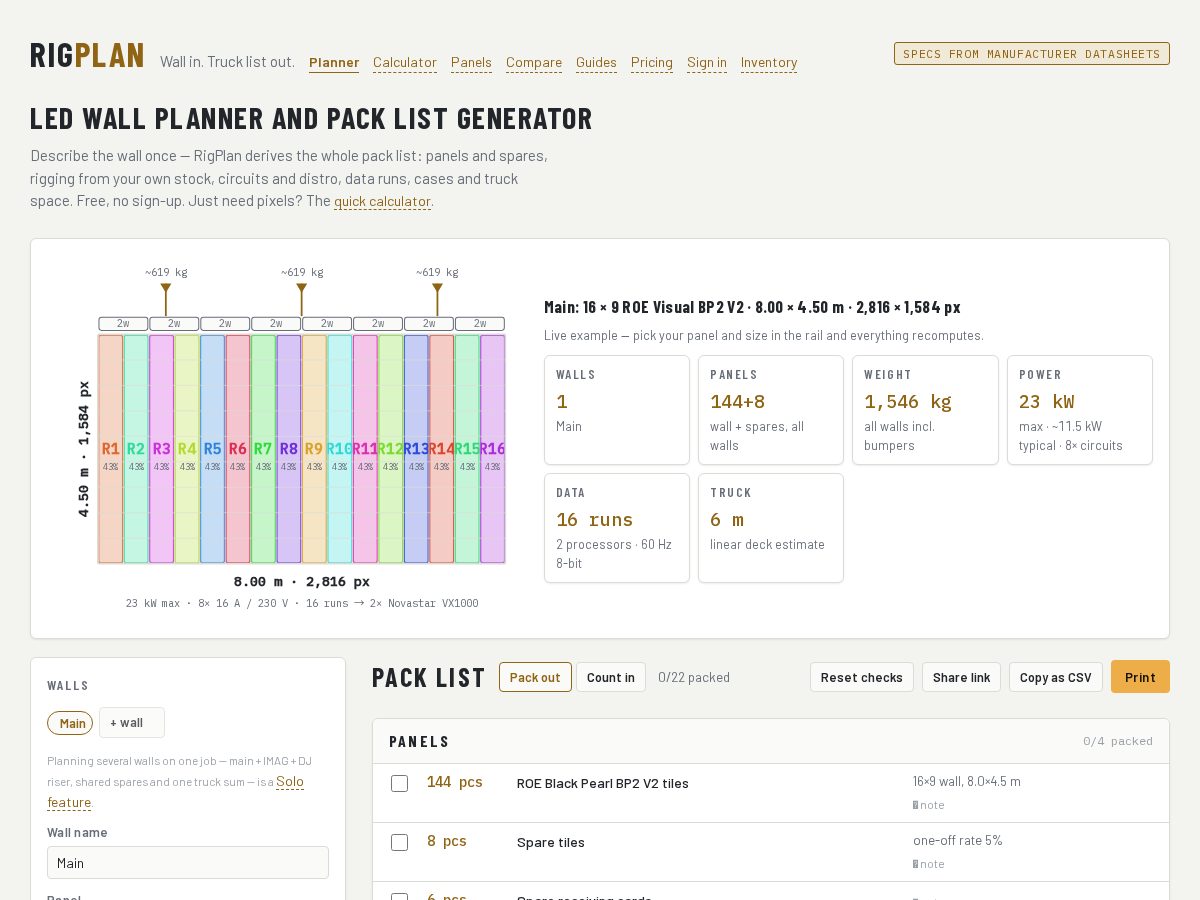This screenshot has height=900, width=1200.
Task: Add another wall with + wall
Action: (x=131, y=723)
